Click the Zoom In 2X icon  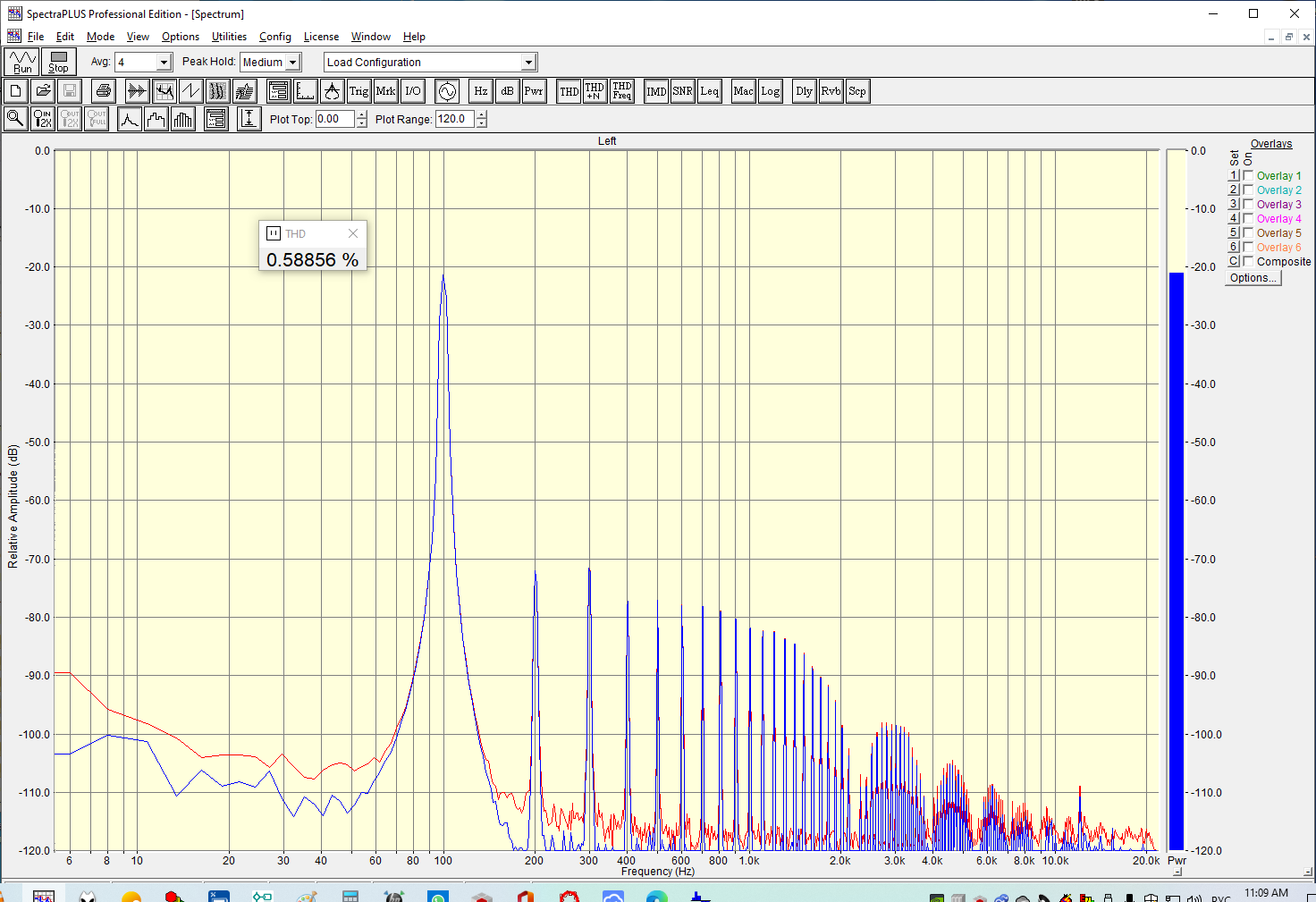pos(43,119)
